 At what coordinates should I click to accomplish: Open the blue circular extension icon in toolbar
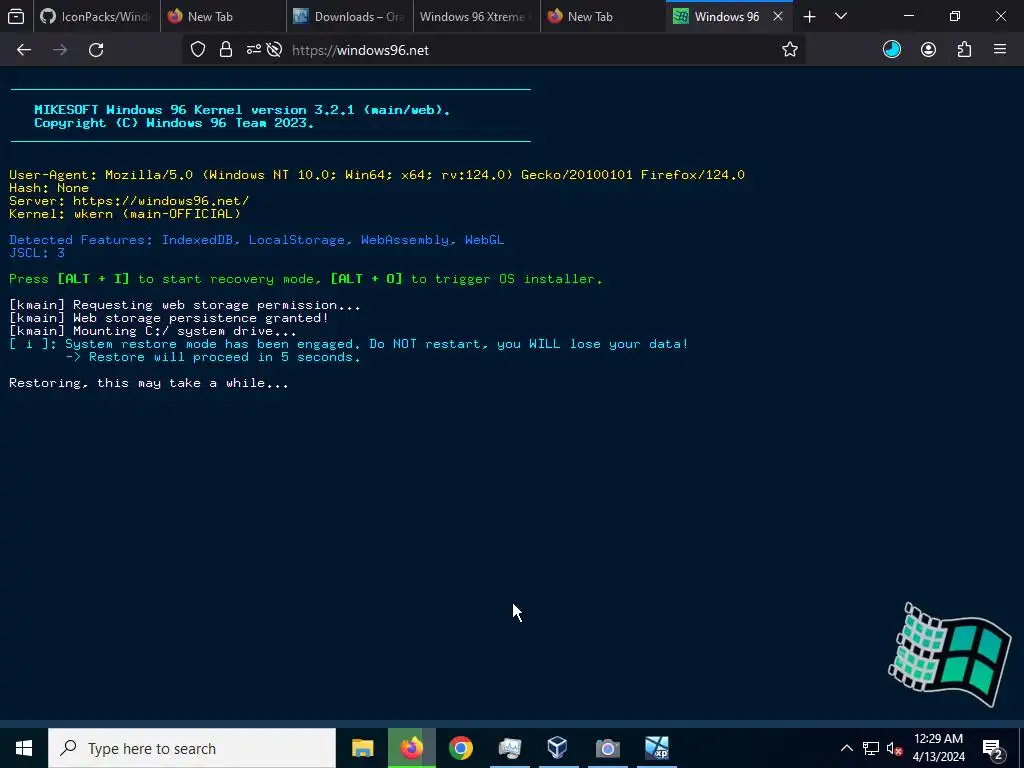(891, 50)
